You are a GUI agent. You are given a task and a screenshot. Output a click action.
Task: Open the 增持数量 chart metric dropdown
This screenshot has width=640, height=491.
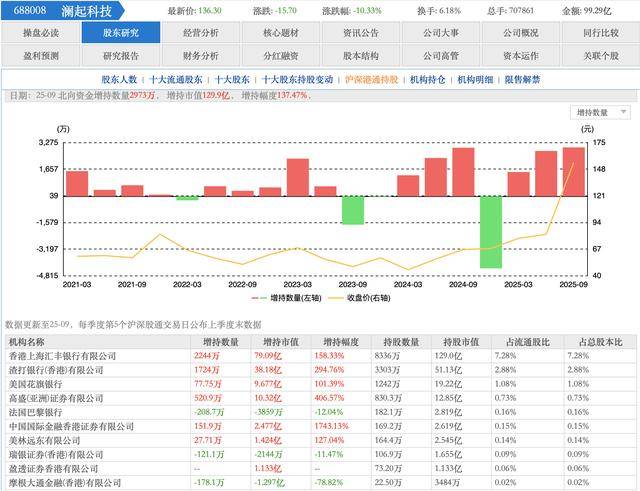click(600, 112)
